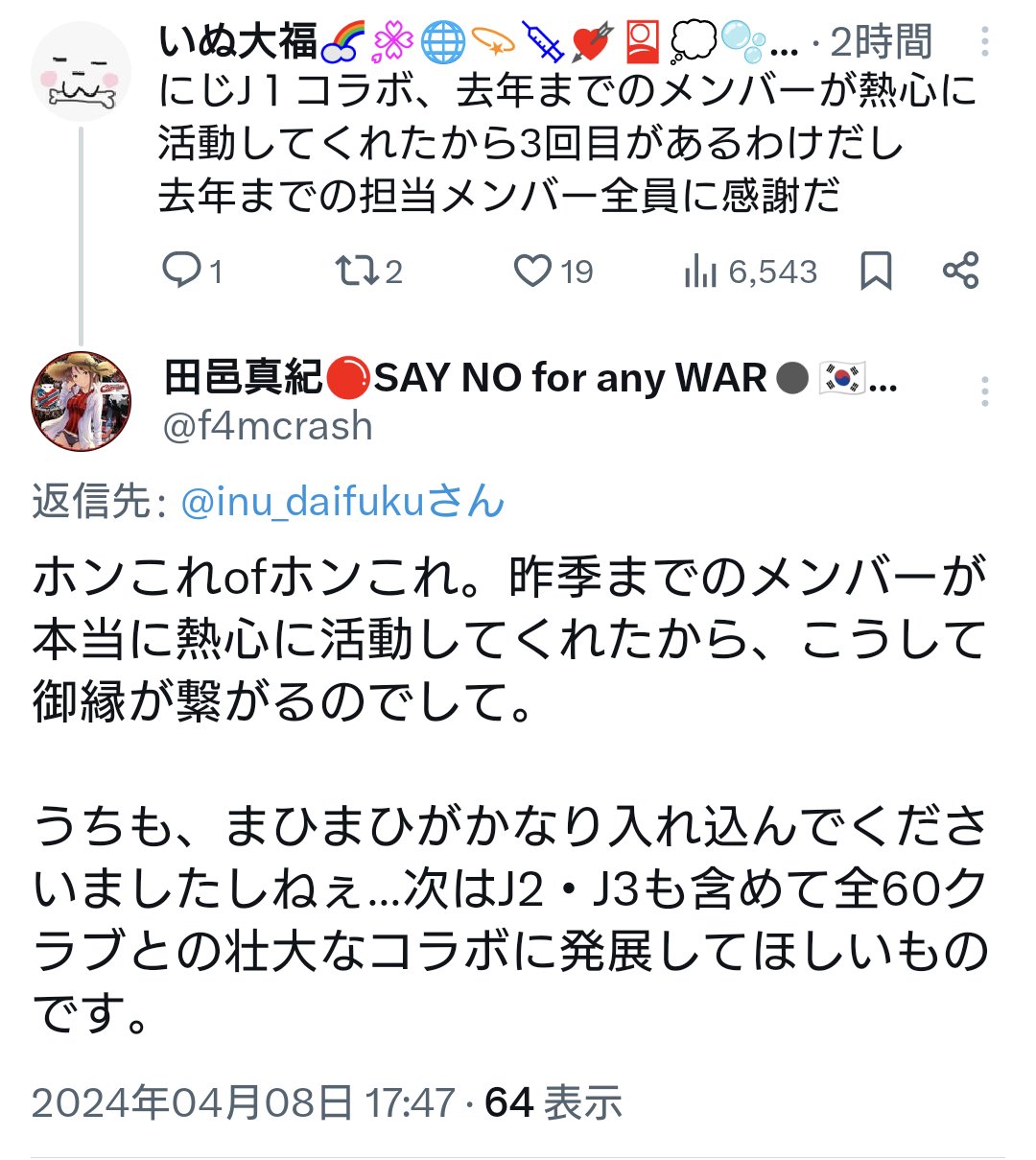The image size is (1036, 1160).
Task: Click the @f4mcrash handle
Action: (268, 426)
